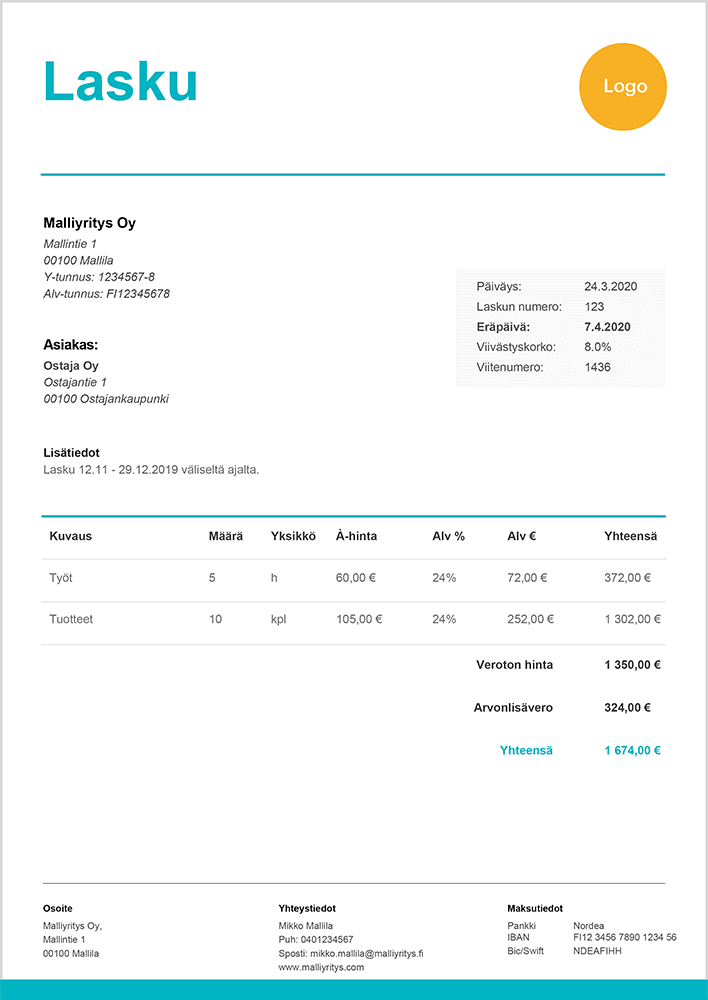Select the Ostaja Oy customer name
The width and height of the screenshot is (708, 1000).
click(71, 366)
